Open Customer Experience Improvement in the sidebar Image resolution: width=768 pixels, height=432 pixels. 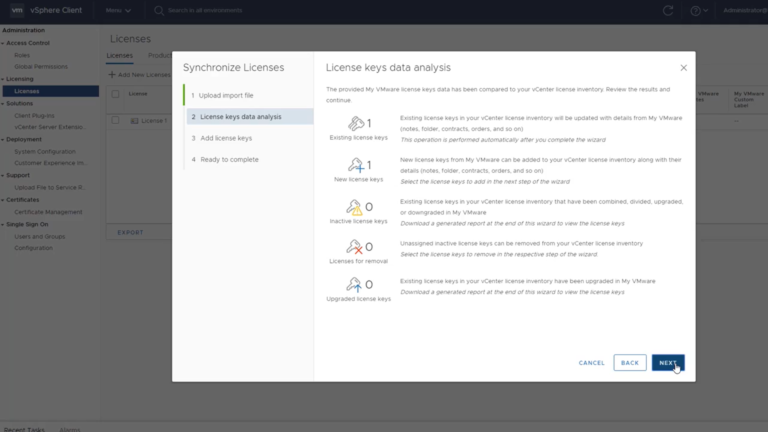51,163
